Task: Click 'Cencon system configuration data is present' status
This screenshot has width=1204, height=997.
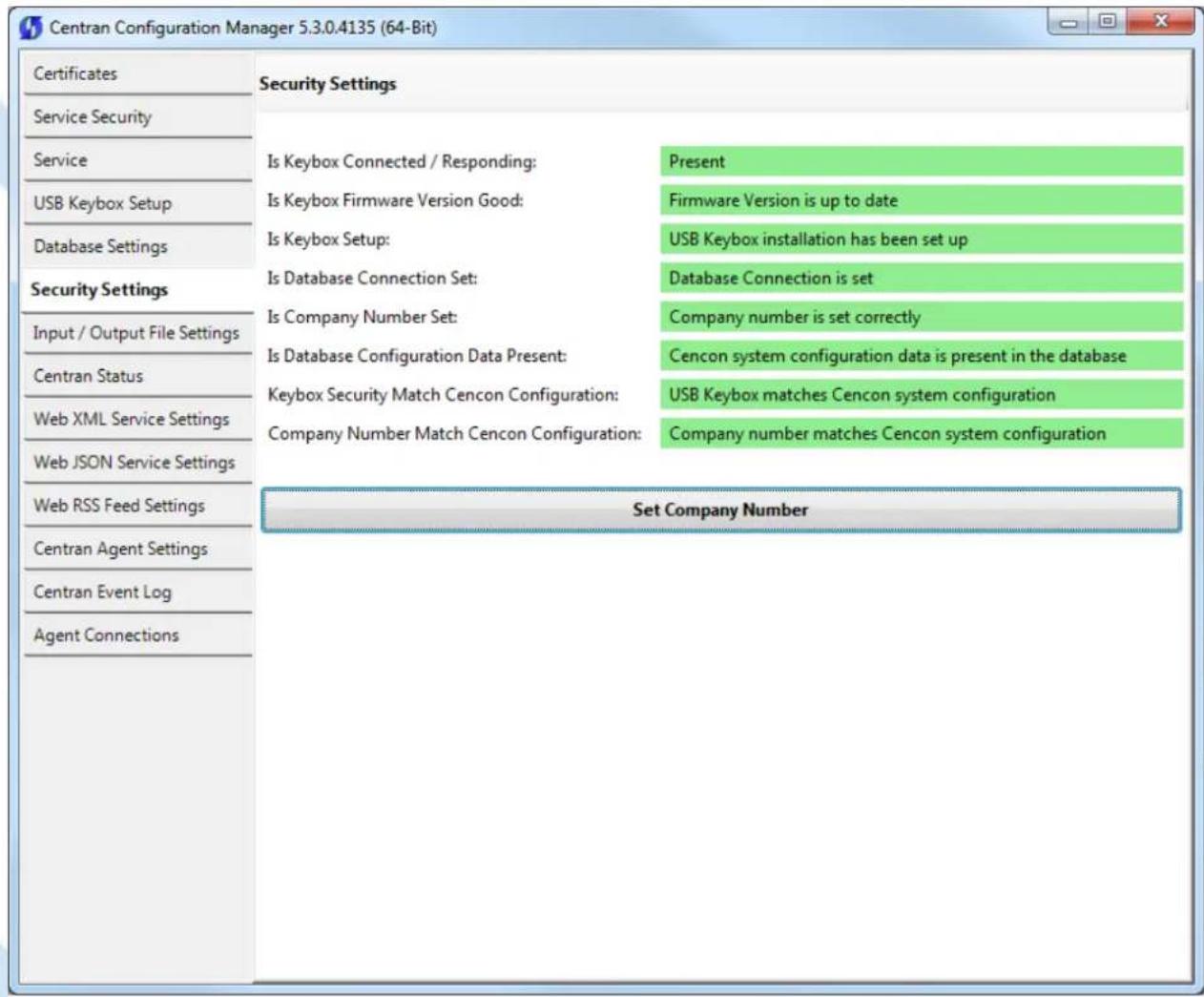Action: [x=922, y=356]
